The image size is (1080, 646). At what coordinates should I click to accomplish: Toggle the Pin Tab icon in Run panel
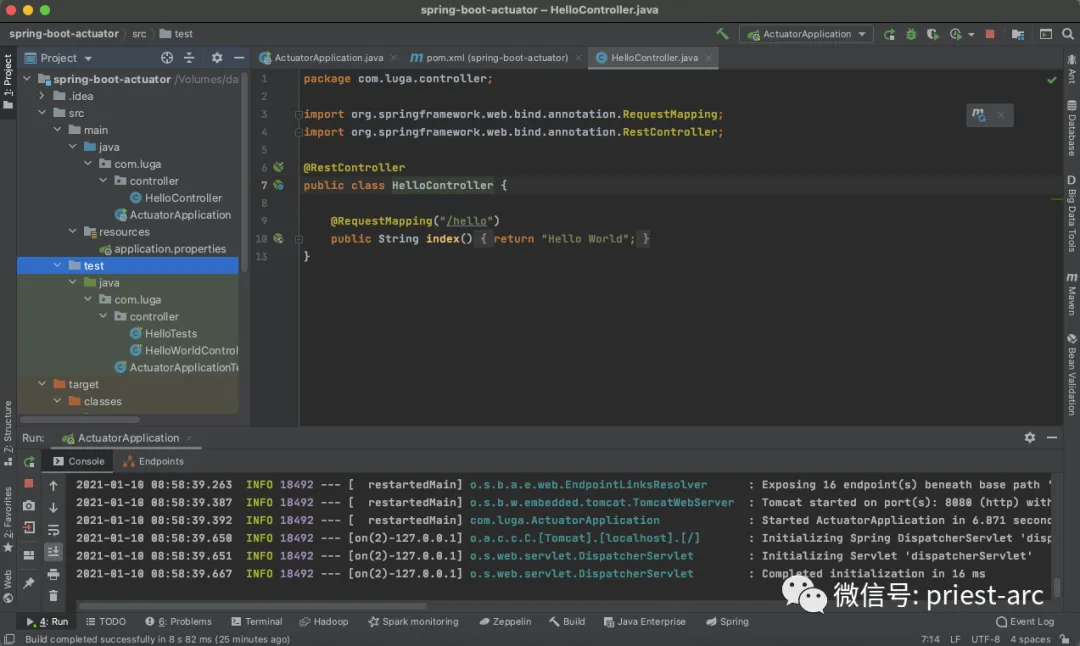point(29,582)
